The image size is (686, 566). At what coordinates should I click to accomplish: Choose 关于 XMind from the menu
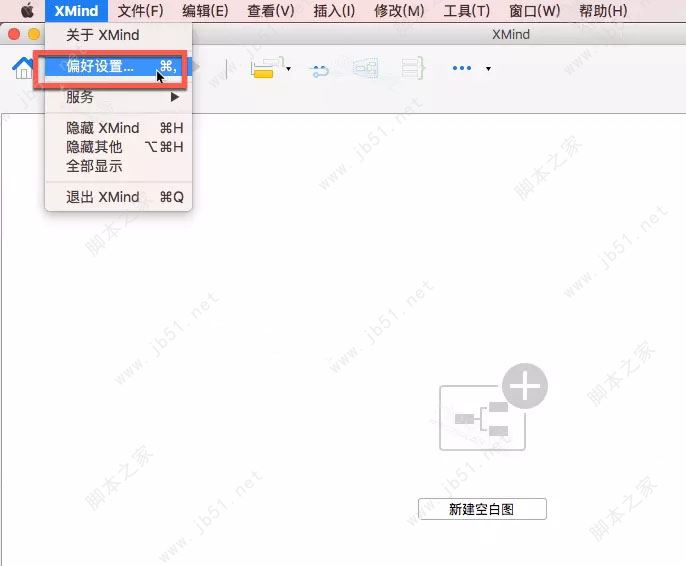pos(119,35)
